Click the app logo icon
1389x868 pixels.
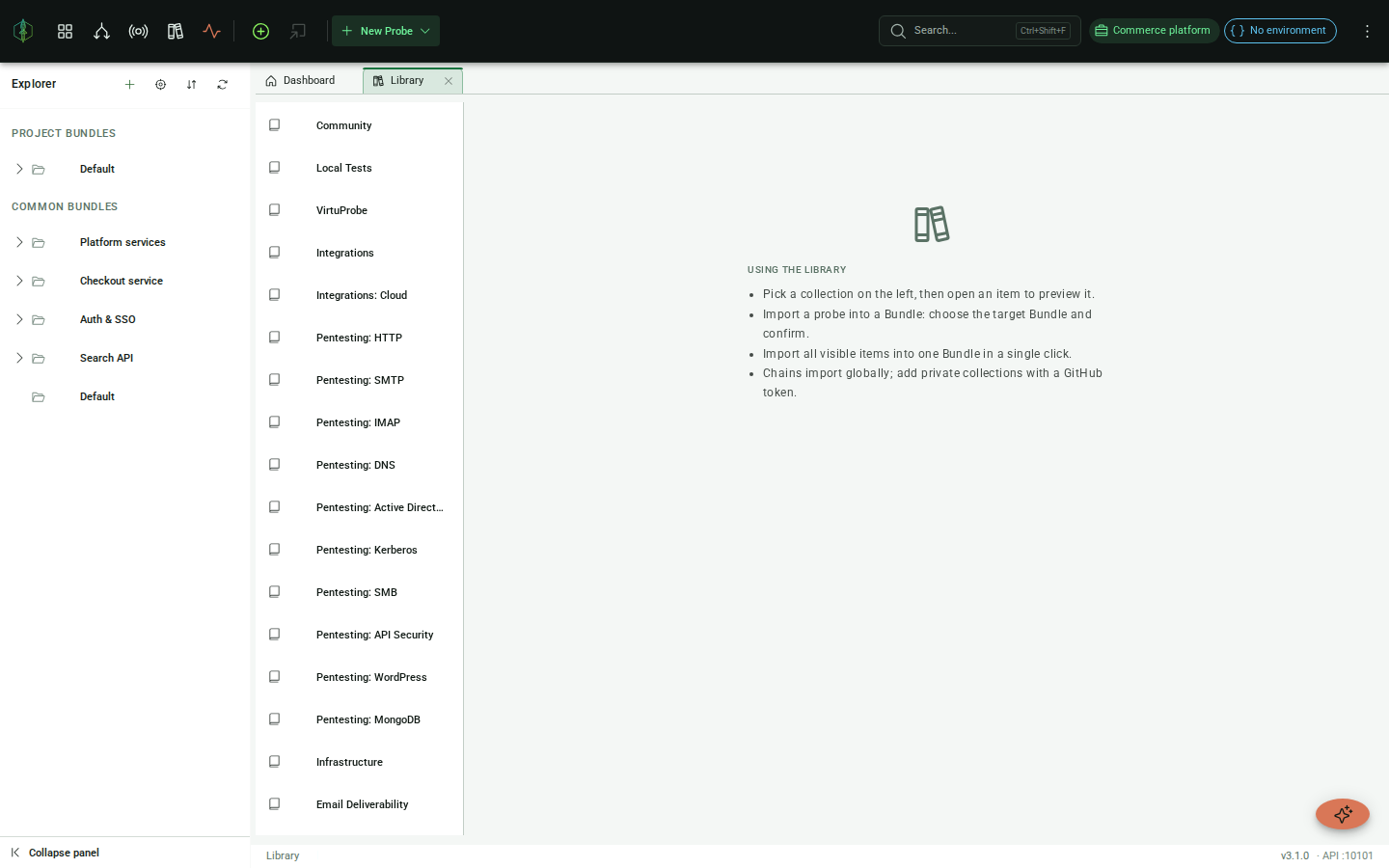pyautogui.click(x=23, y=31)
